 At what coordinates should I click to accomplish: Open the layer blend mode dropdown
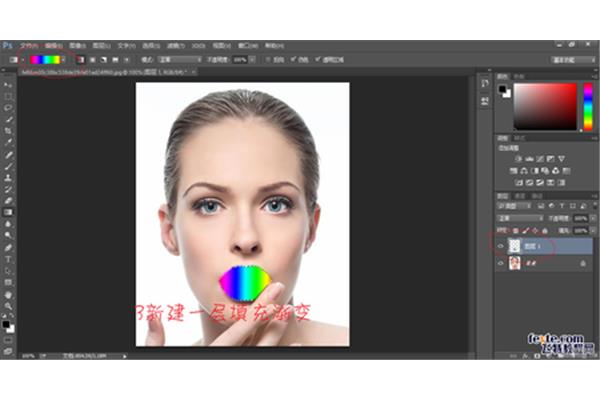[x=520, y=218]
